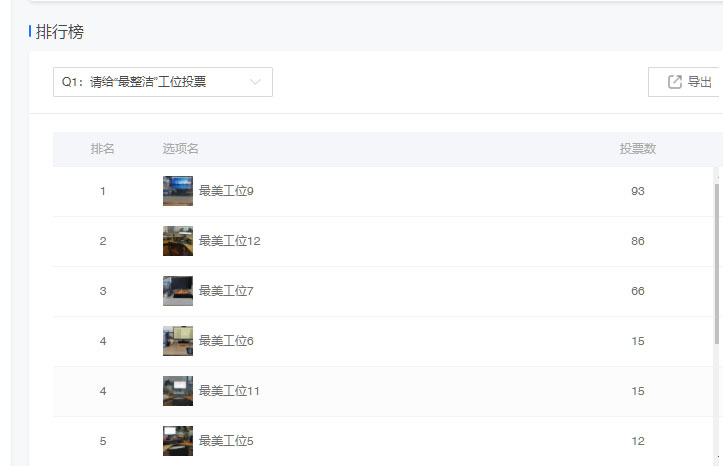Image resolution: width=723 pixels, height=466 pixels.
Task: Open the thumbnail image for 最美工位12
Action: 178,241
